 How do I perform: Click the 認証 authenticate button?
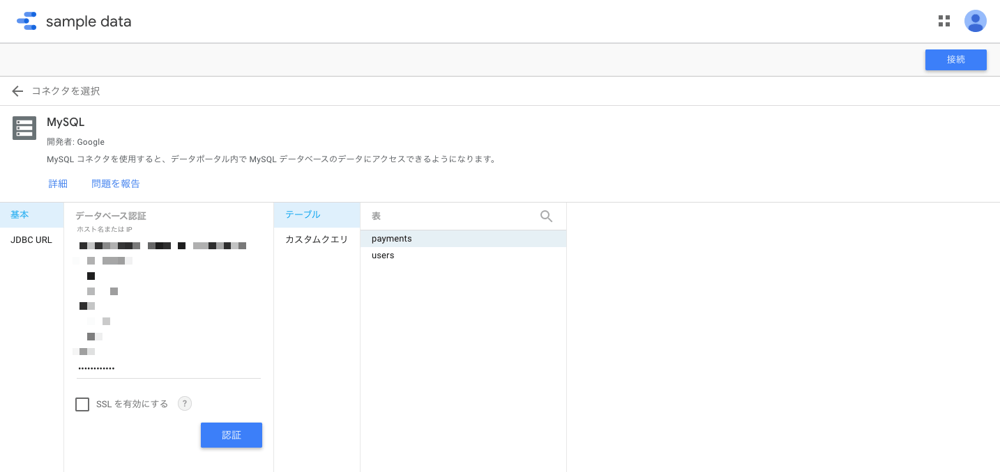(x=232, y=435)
